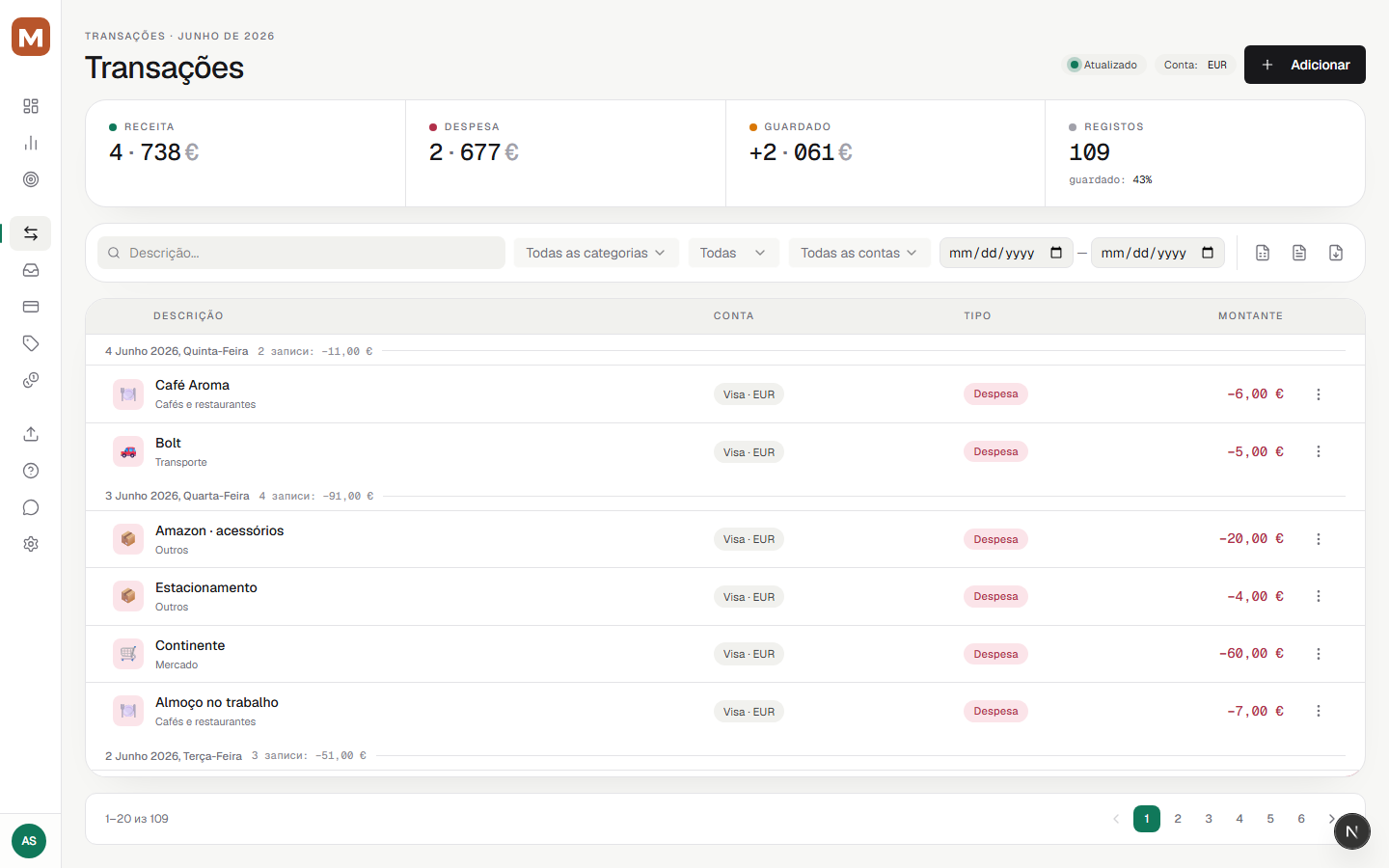Open row menu for Continente

[1319, 654]
